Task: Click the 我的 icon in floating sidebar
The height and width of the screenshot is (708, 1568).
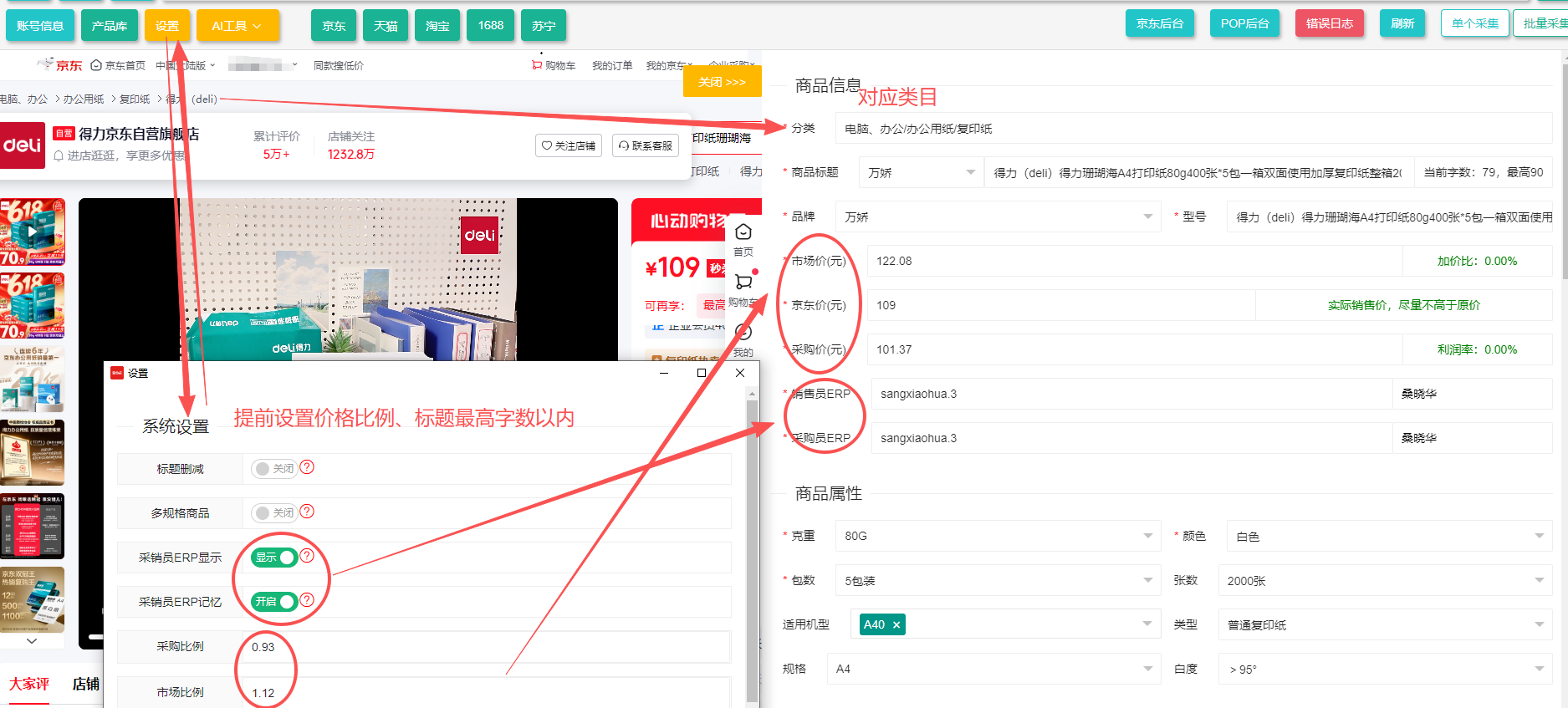Action: (743, 332)
